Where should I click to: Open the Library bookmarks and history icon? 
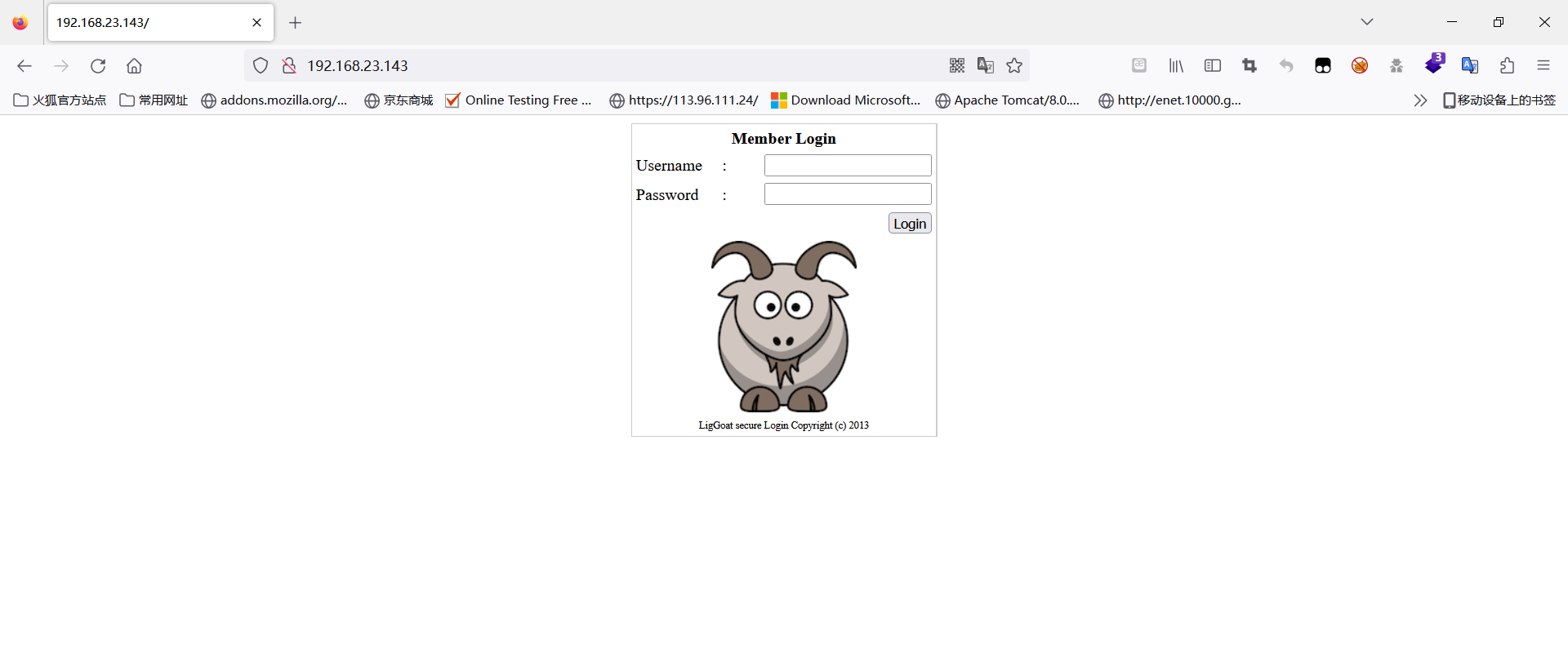coord(1176,66)
